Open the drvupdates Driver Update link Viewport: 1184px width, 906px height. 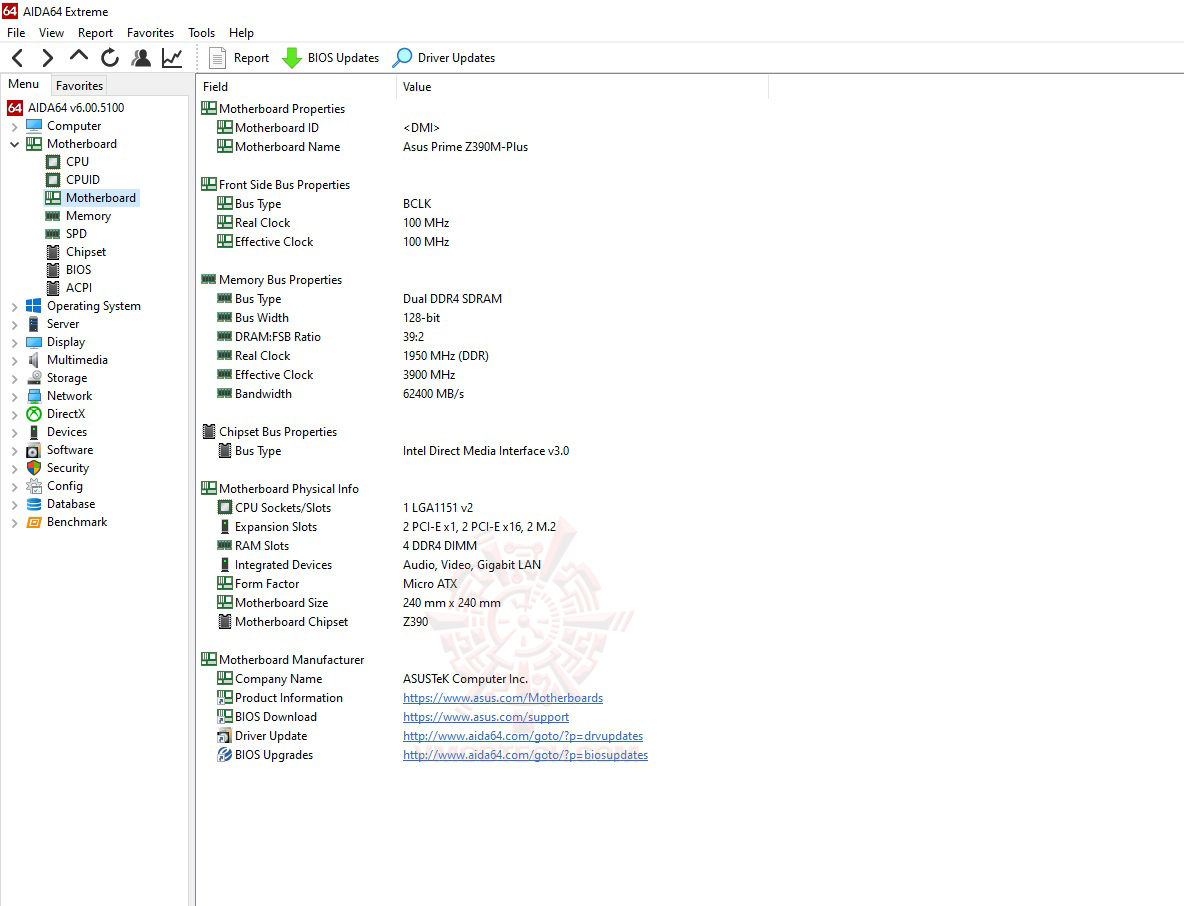[523, 735]
